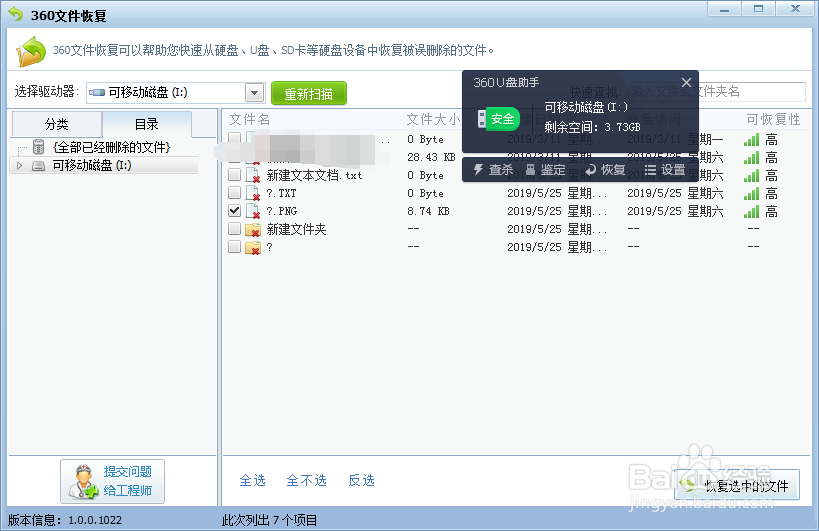This screenshot has width=819, height=531.
Task: Click the recoverability bars of ?.PNG row
Action: [x=751, y=211]
